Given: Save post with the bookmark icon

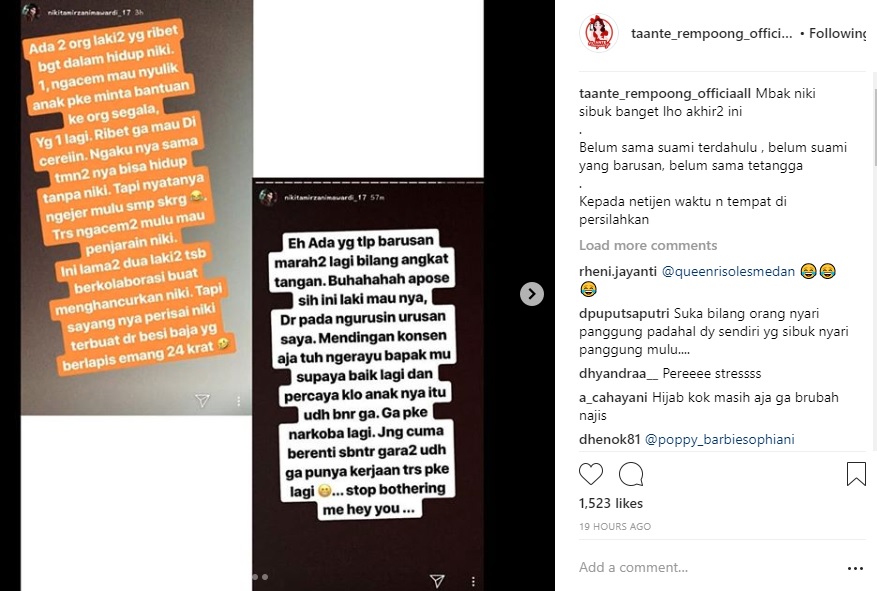Looking at the screenshot, I should pyautogui.click(x=856, y=474).
